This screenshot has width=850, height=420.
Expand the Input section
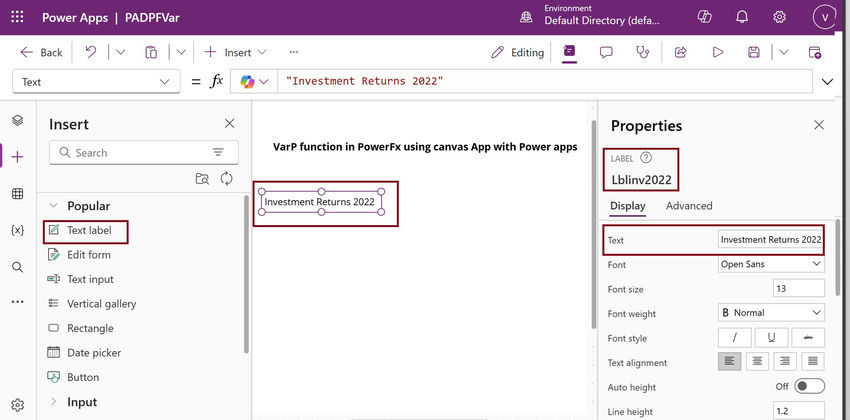click(53, 402)
